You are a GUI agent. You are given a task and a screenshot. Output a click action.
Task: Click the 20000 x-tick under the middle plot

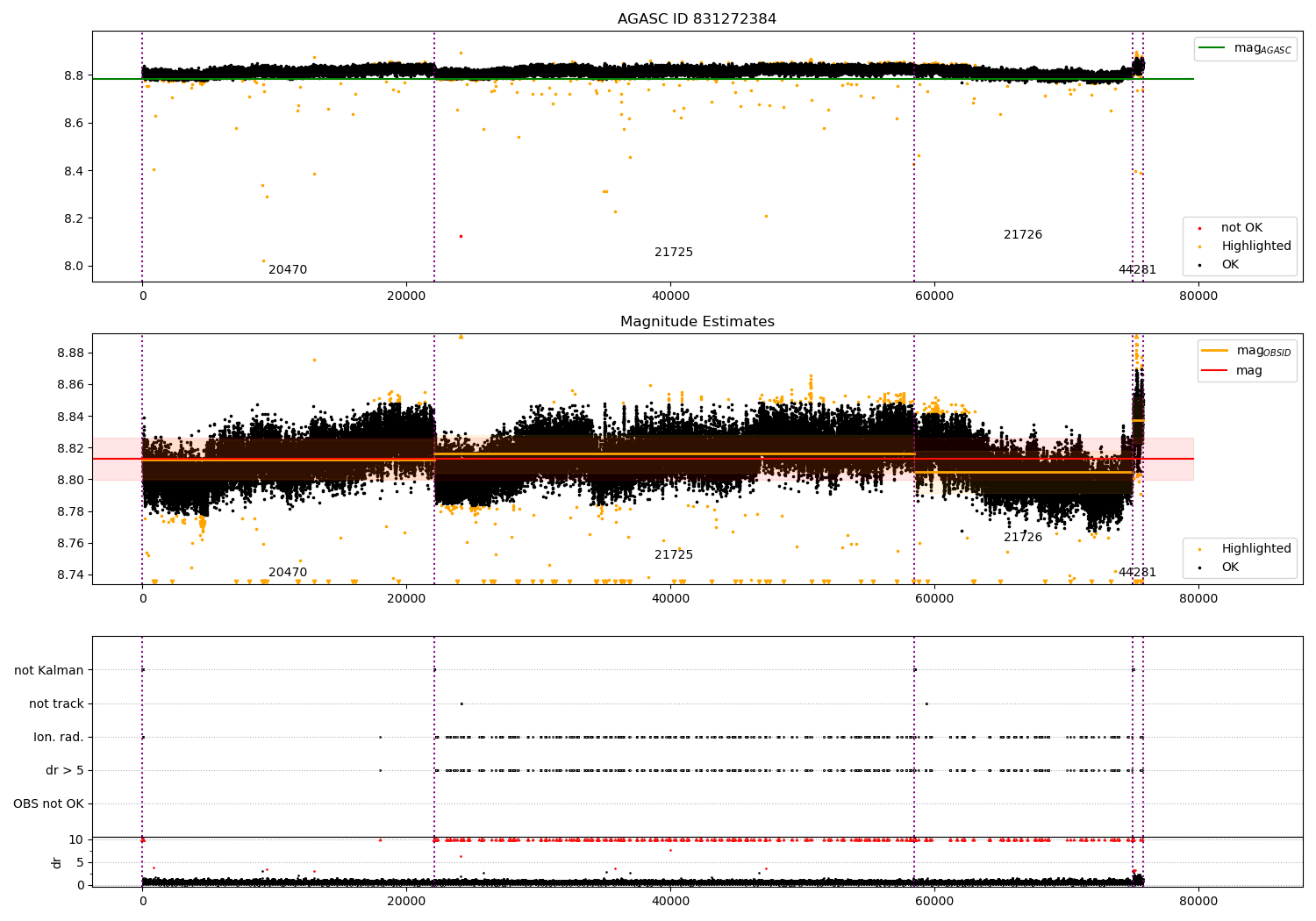coord(406,598)
